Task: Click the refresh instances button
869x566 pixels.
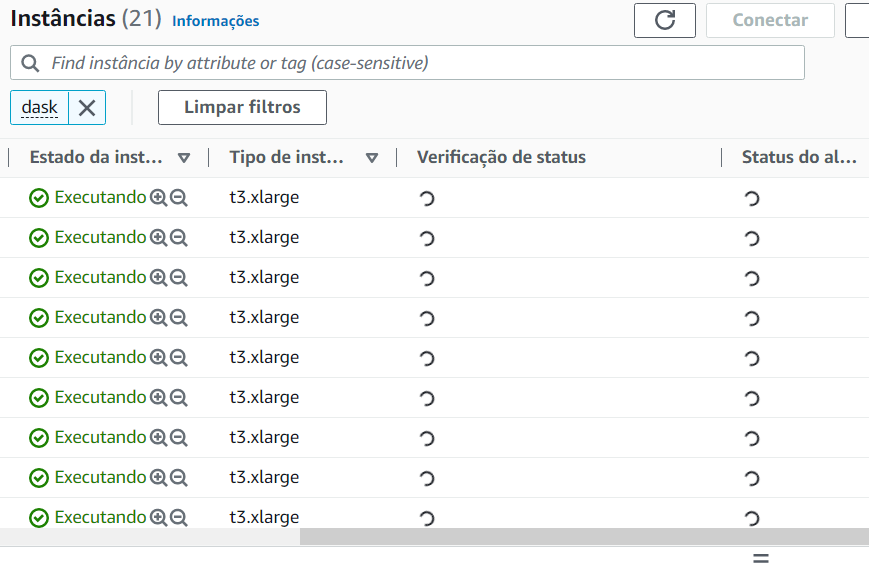Action: [665, 20]
